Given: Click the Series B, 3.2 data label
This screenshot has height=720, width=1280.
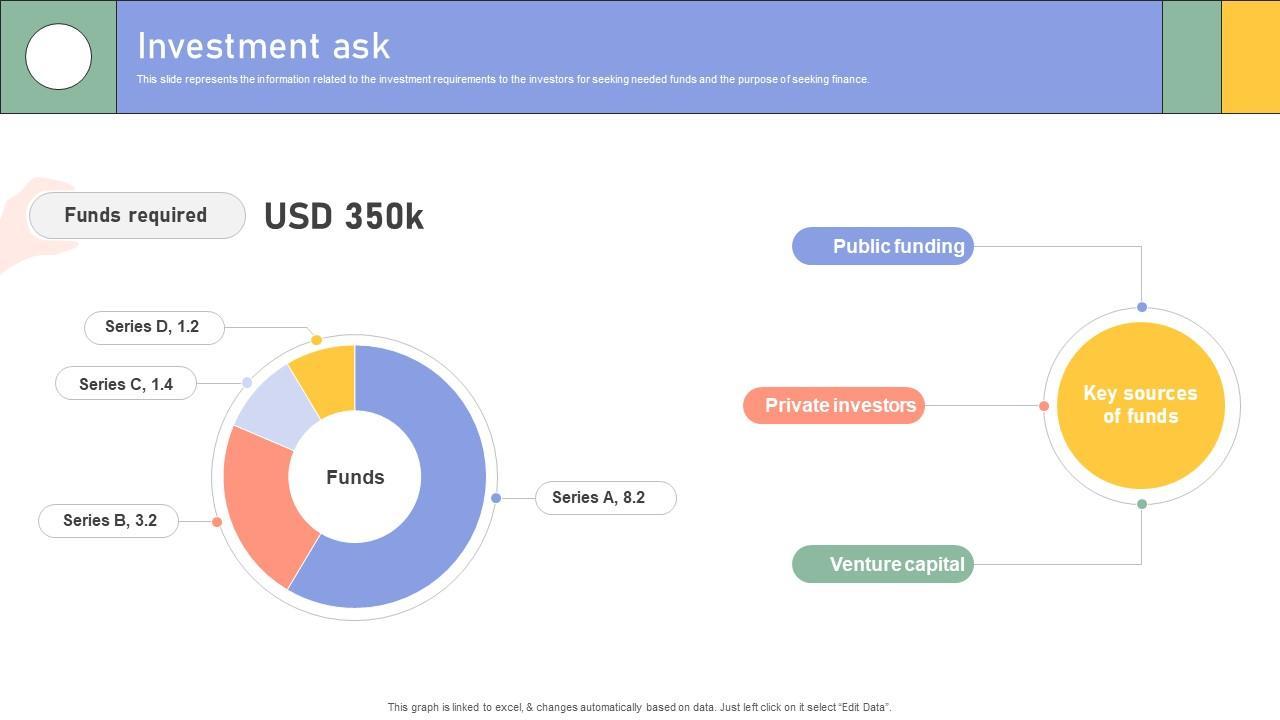Looking at the screenshot, I should 109,521.
